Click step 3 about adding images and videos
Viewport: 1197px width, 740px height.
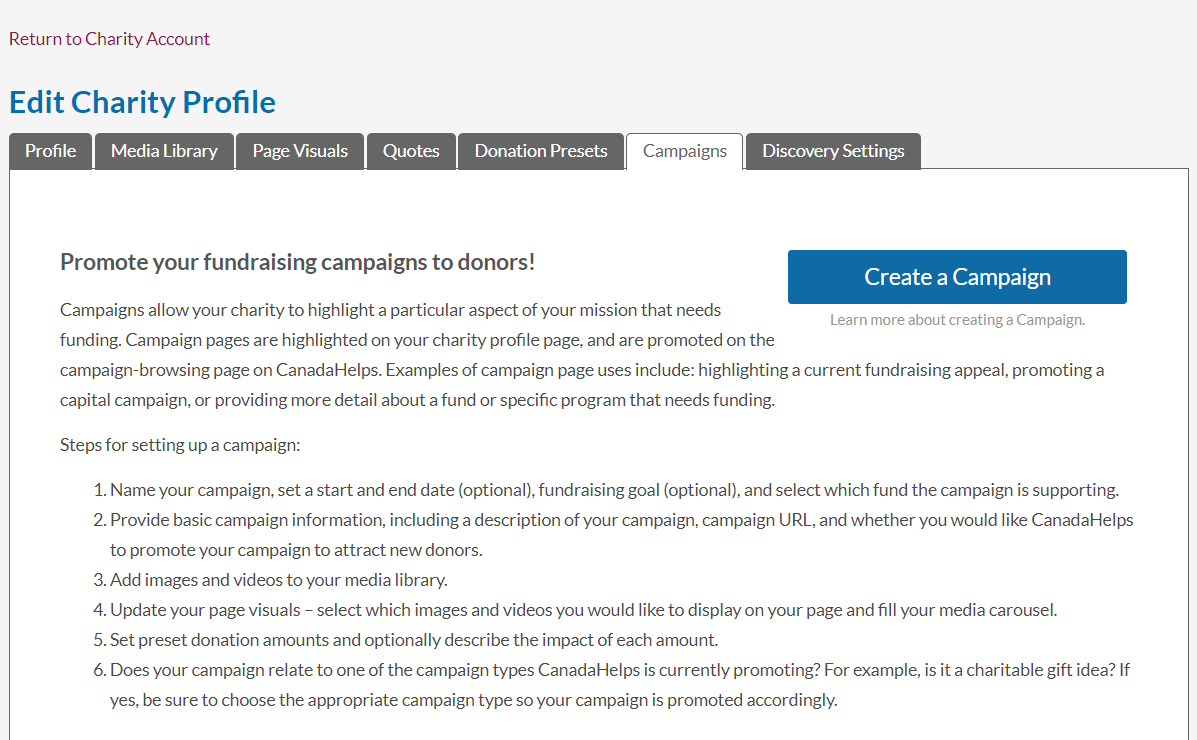(x=278, y=580)
